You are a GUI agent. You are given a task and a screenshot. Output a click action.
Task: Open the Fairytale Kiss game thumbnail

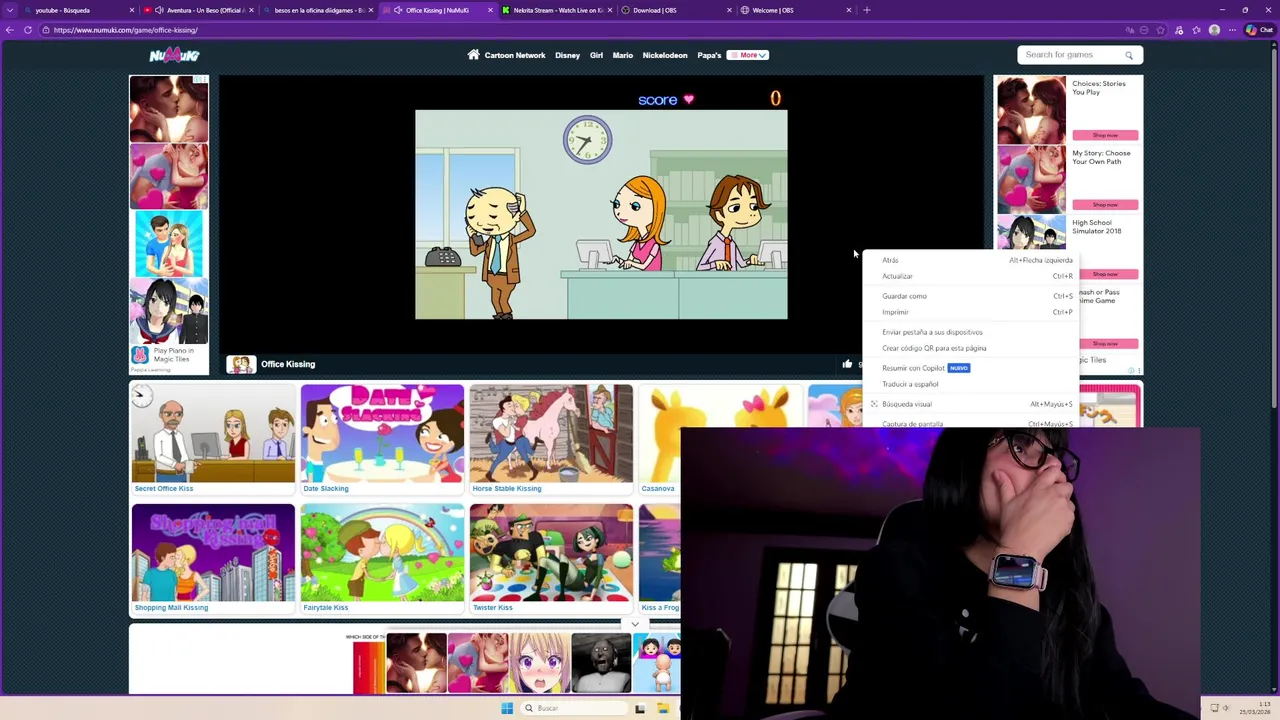[382, 553]
